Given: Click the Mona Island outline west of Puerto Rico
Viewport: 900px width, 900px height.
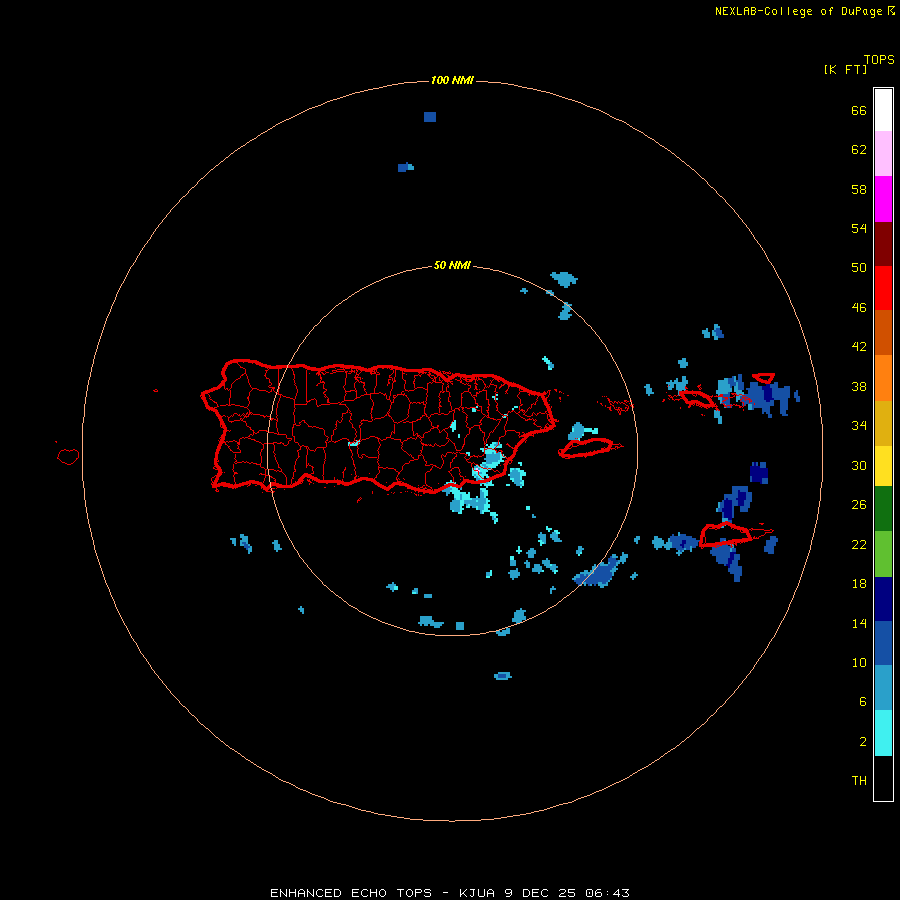Looking at the screenshot, I should coord(68,456).
